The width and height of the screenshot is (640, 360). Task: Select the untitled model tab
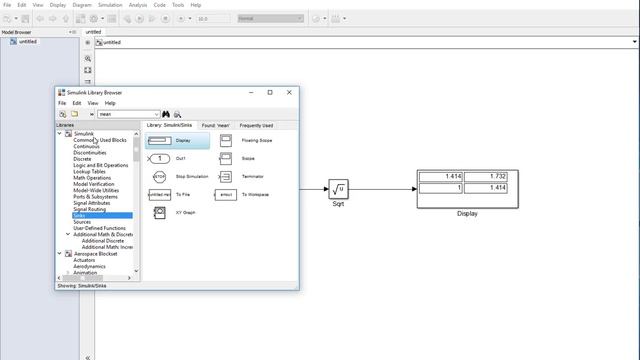tap(93, 32)
